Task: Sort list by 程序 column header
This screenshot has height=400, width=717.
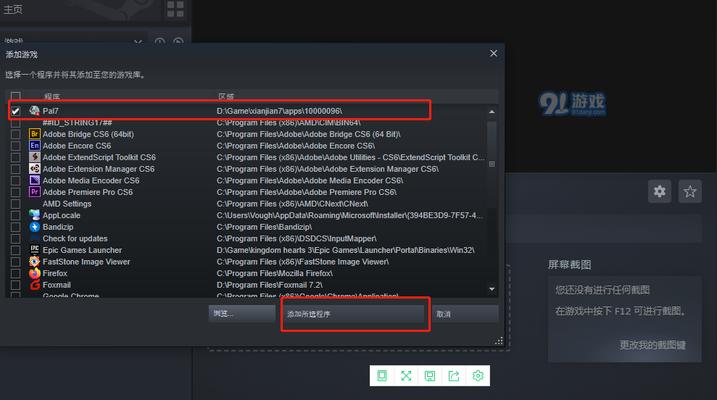Action: pos(52,96)
